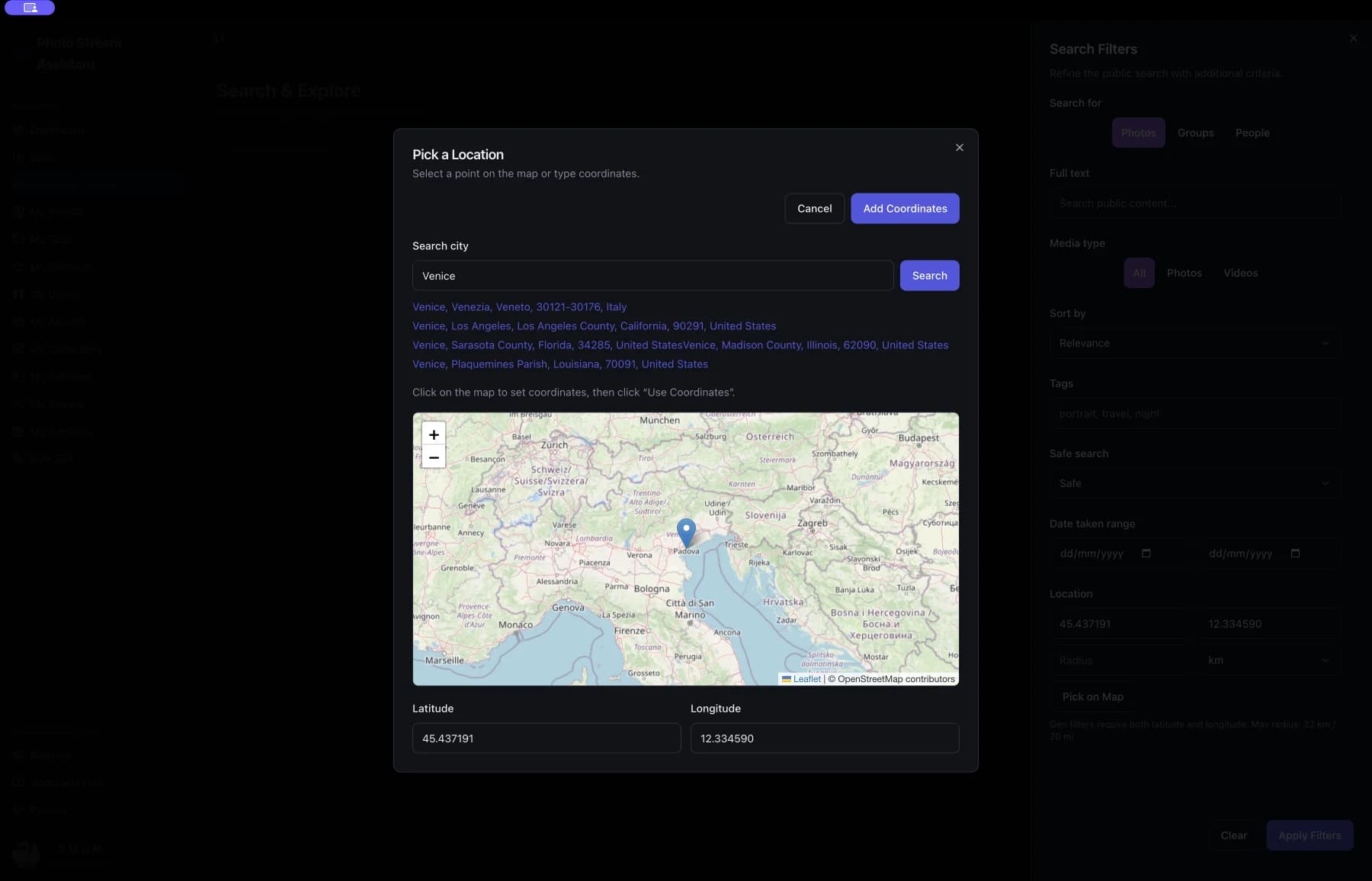This screenshot has width=1372, height=881.
Task: Open the Safe search dropdown
Action: 1194,483
